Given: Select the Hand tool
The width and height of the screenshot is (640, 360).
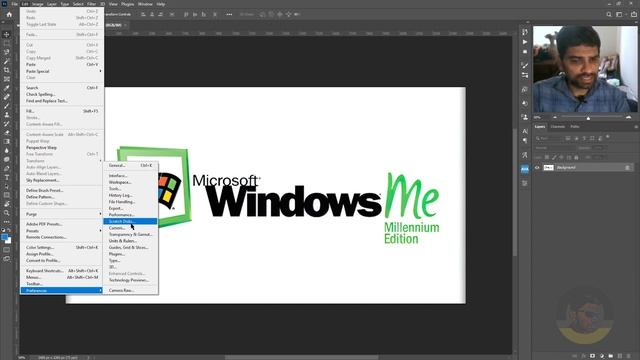Looking at the screenshot, I should (7, 204).
